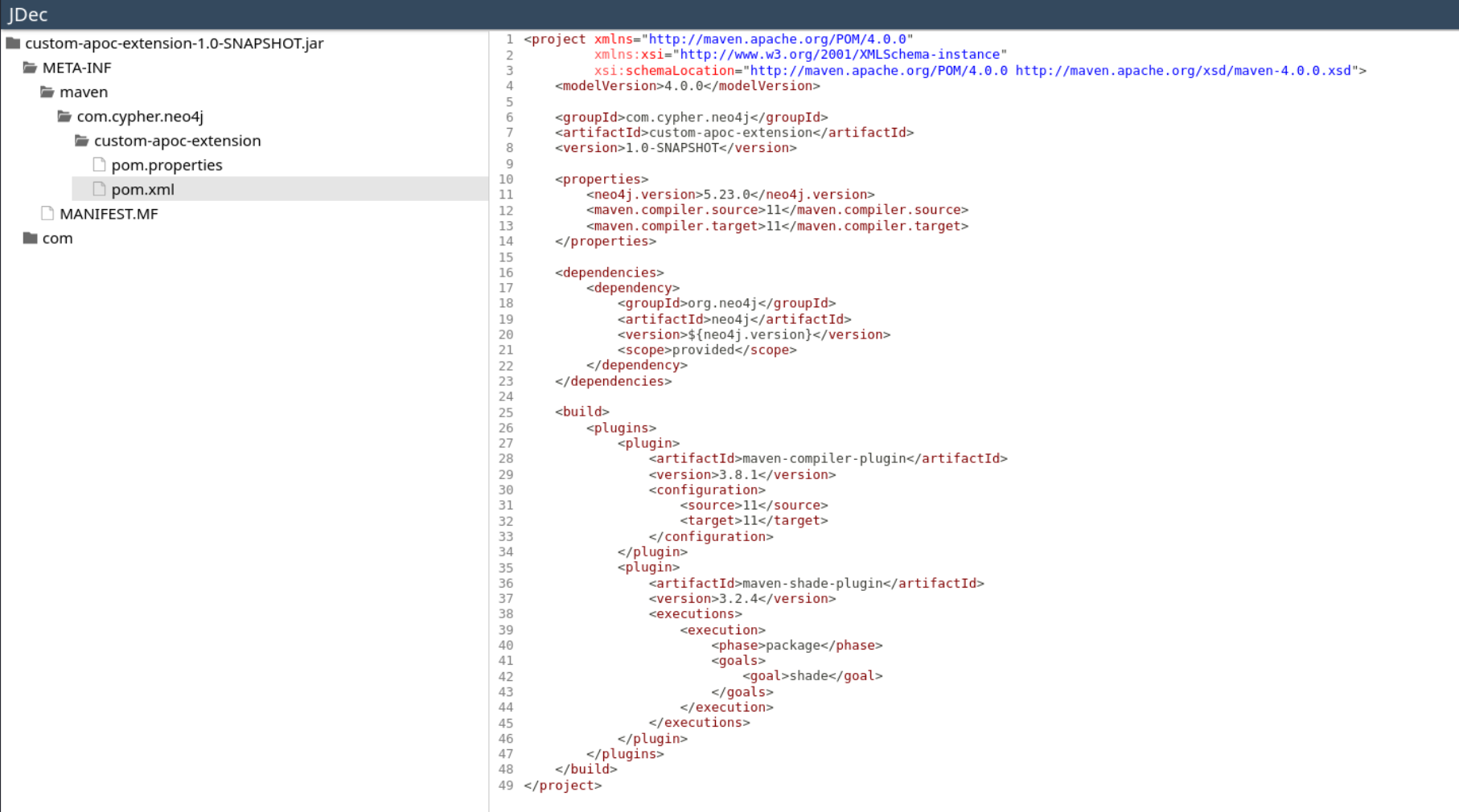Click the closed com folder icon
This screenshot has width=1459, height=812.
(x=31, y=238)
